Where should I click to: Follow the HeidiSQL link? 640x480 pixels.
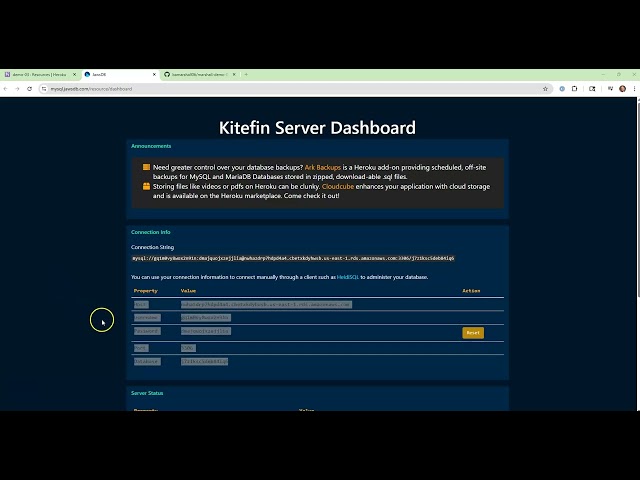pos(348,276)
